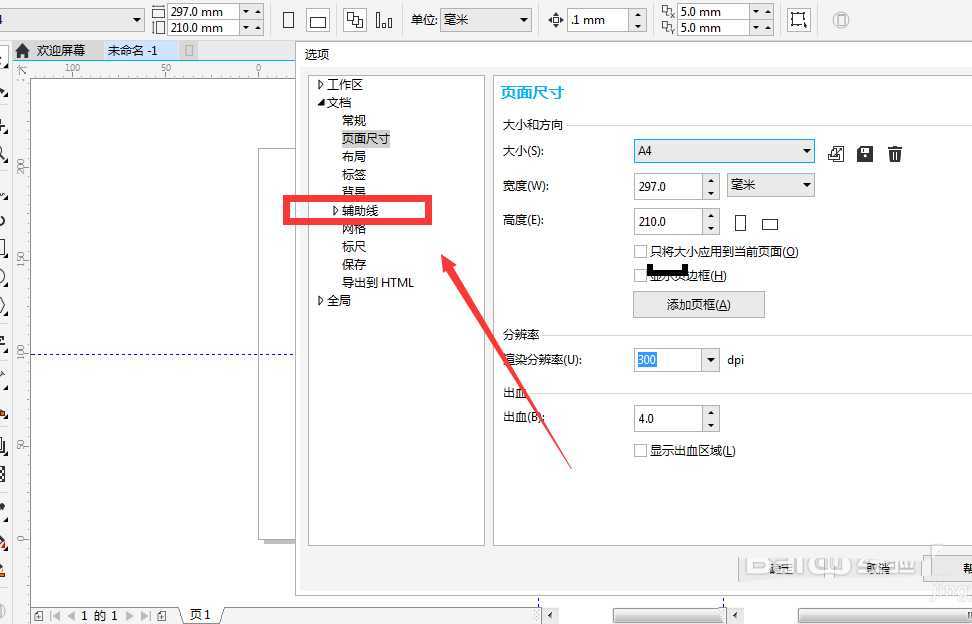This screenshot has height=624, width=972.
Task: Enable the 显示出血区域 checkbox
Action: (x=640, y=450)
